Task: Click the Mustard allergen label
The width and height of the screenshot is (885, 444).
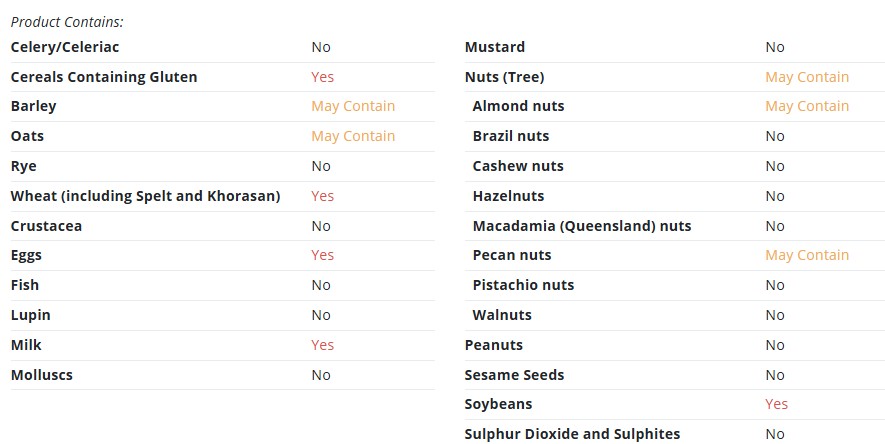Action: pos(495,47)
